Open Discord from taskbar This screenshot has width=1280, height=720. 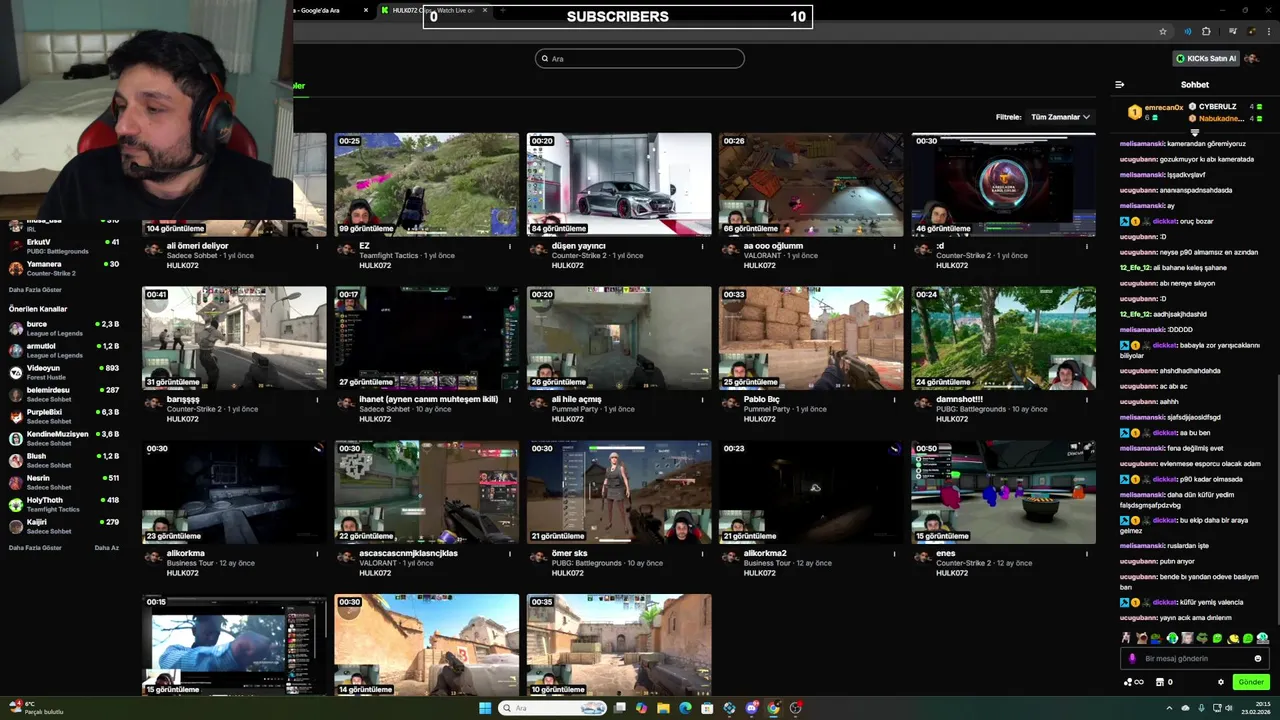click(x=751, y=708)
